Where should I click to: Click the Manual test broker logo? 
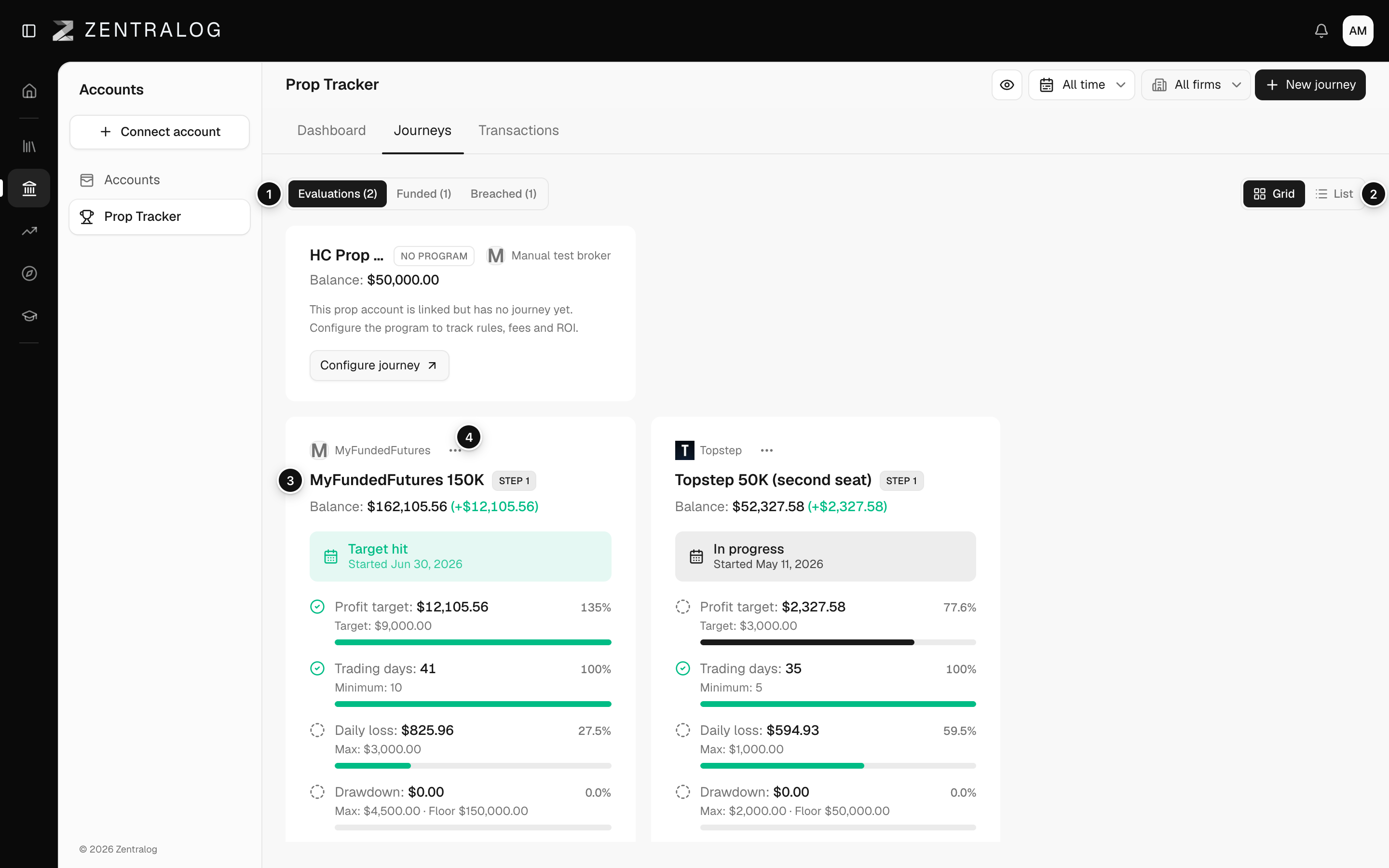click(x=495, y=256)
